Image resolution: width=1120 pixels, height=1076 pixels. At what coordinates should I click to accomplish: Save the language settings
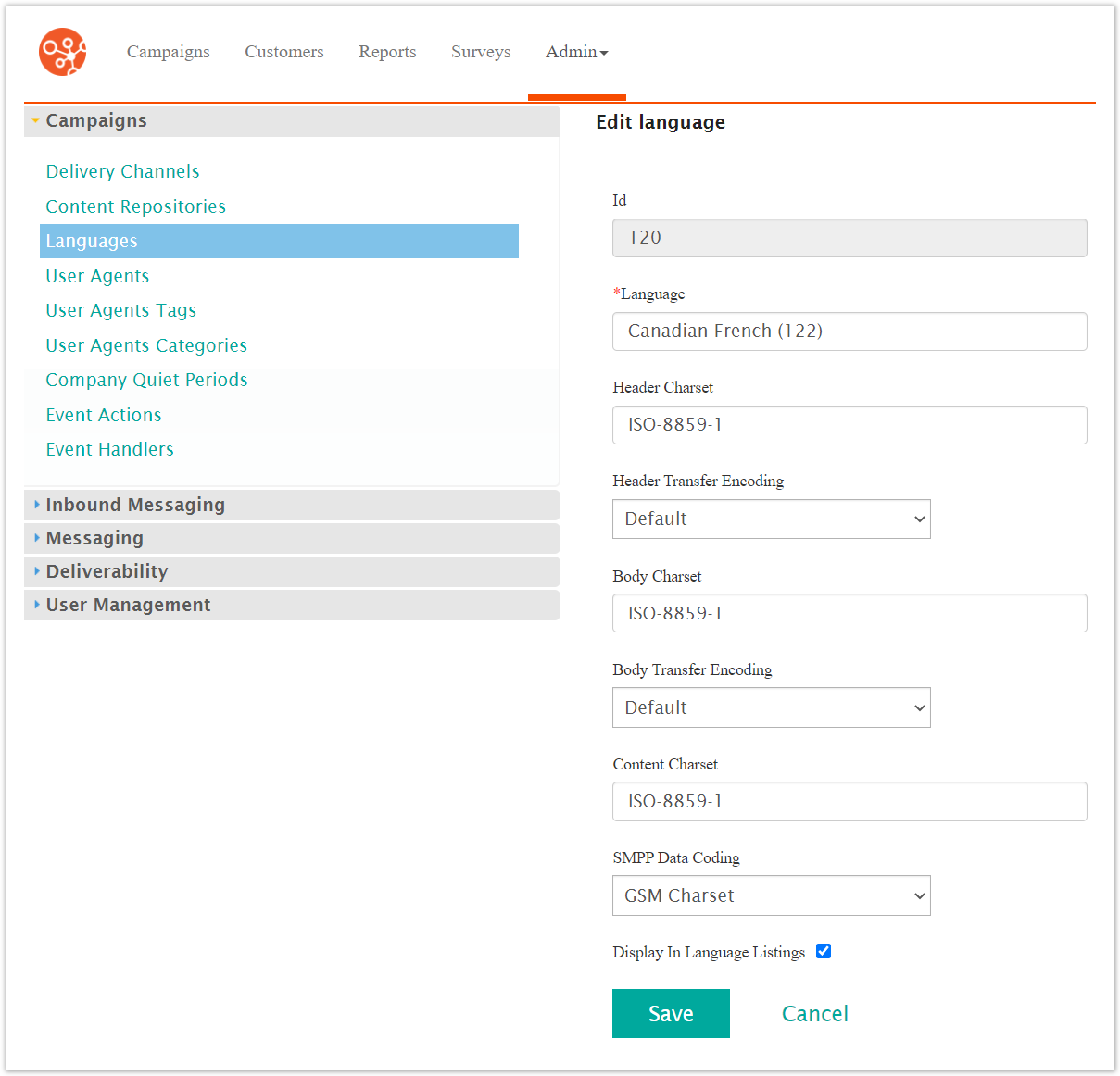[671, 1014]
